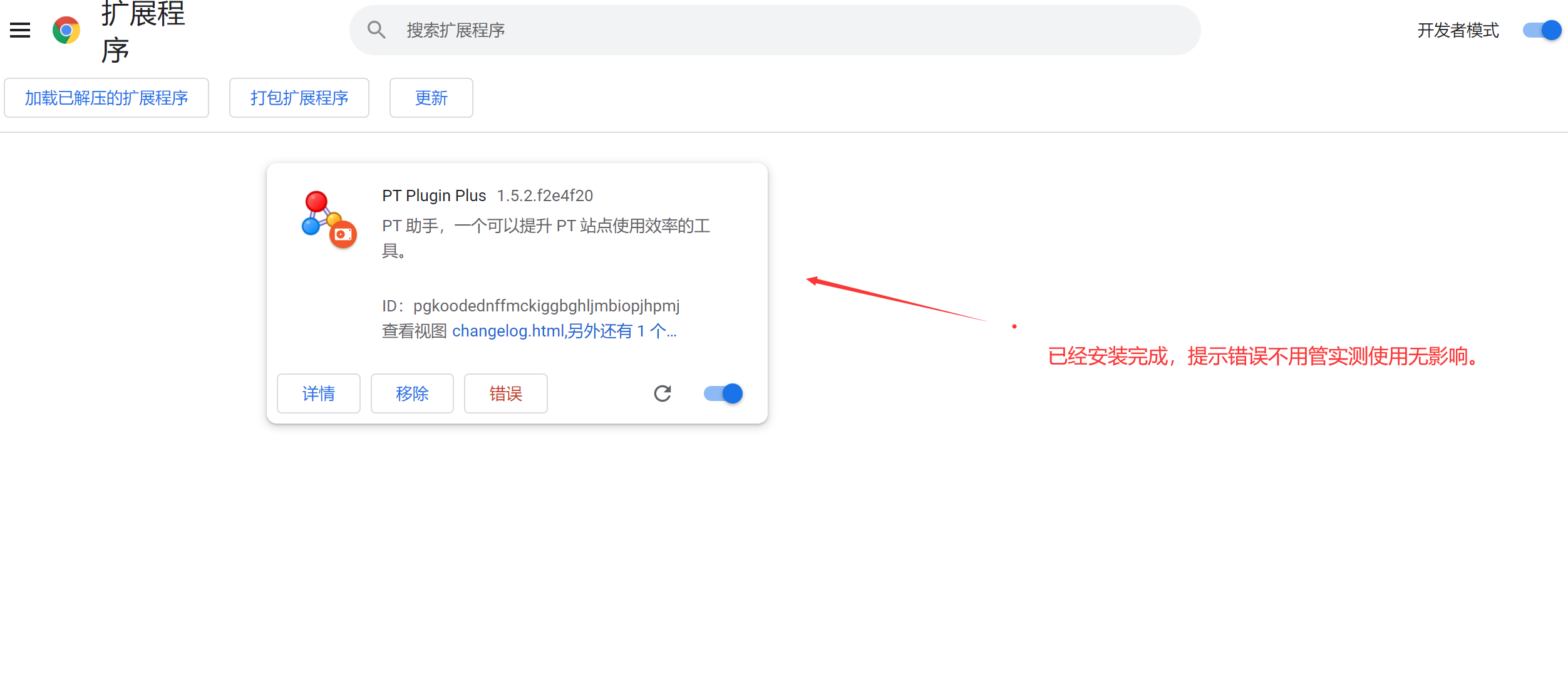Click the 扩展程序 page title

[143, 31]
